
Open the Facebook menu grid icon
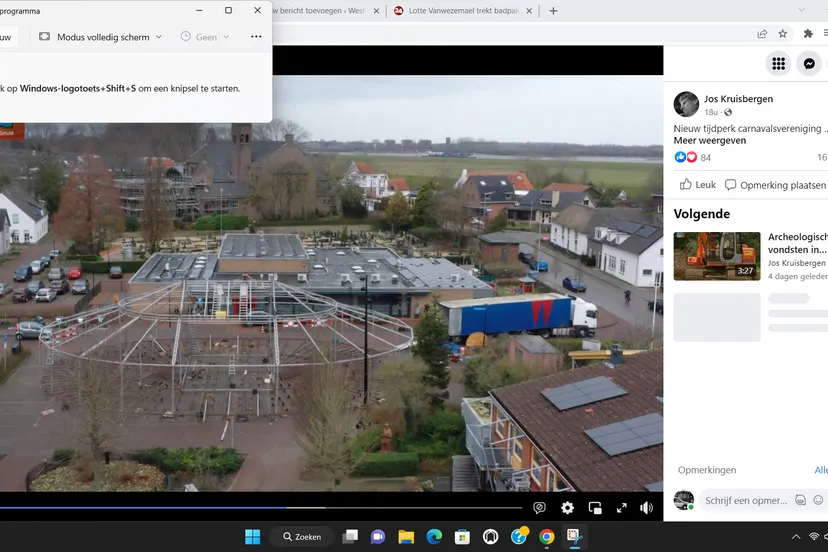[778, 64]
